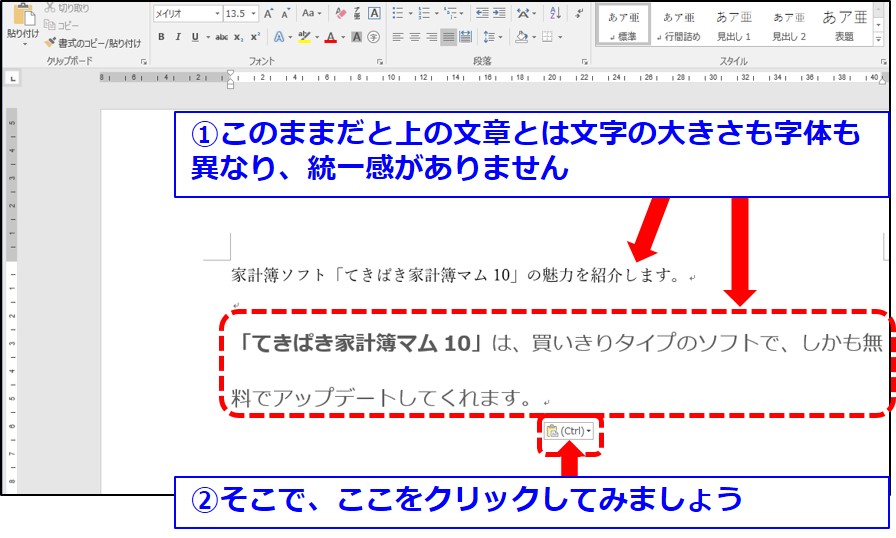Open the Paste button dropdown arrow
This screenshot has width=896, height=538.
point(23,43)
